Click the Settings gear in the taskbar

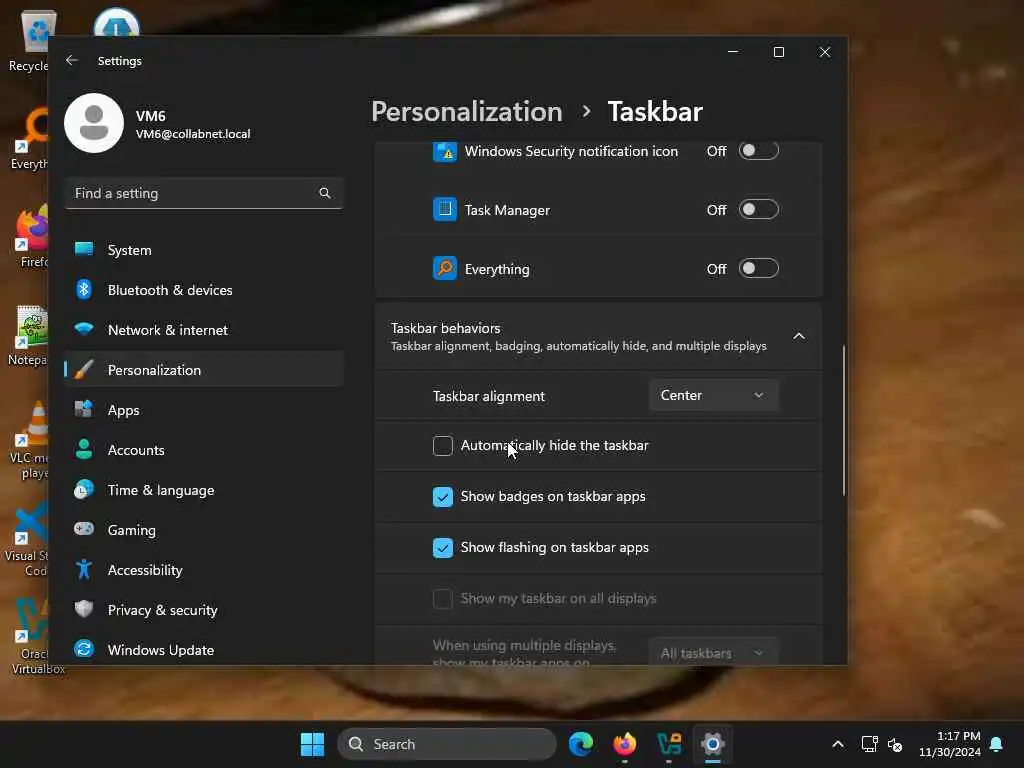tap(712, 744)
